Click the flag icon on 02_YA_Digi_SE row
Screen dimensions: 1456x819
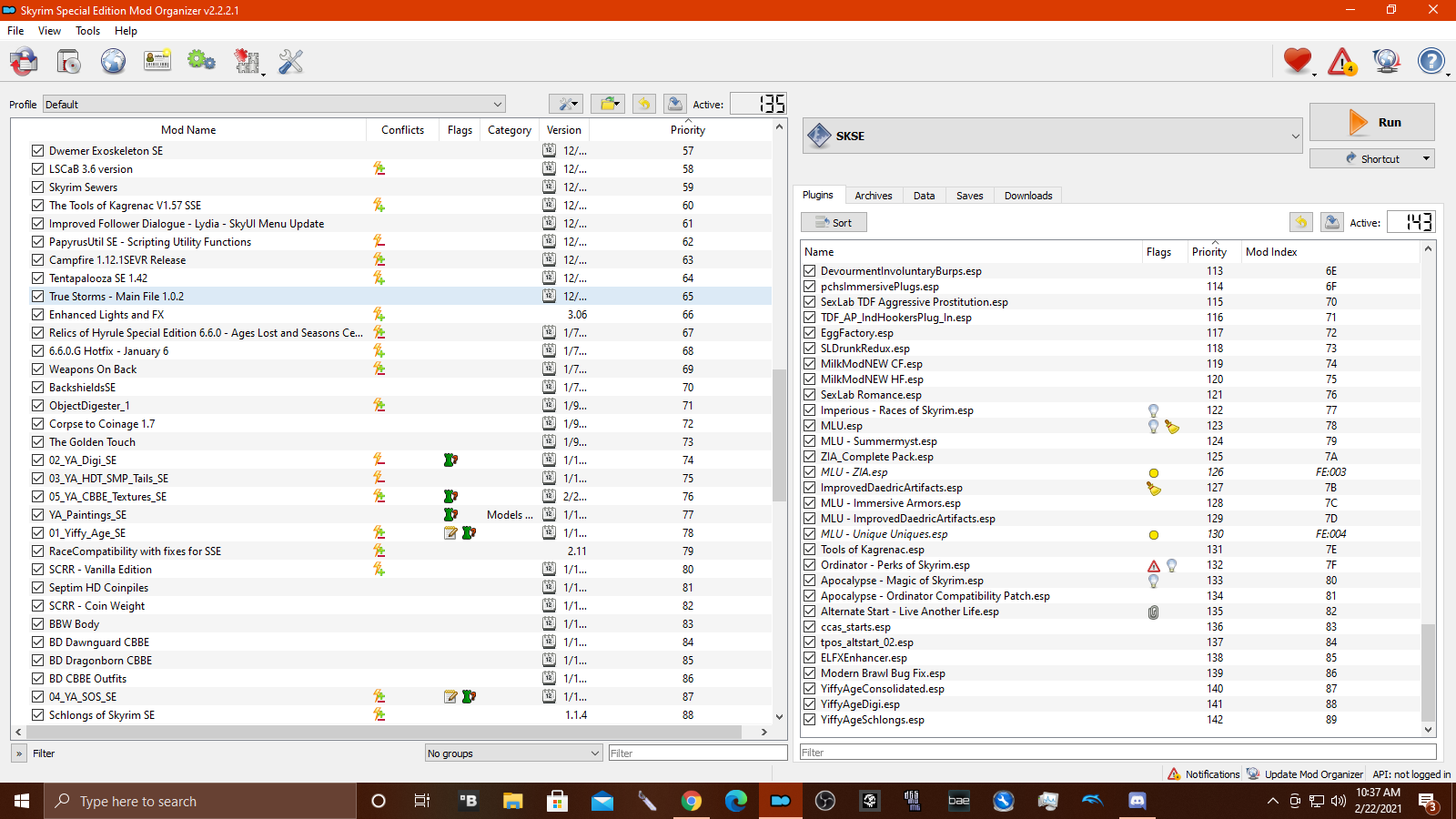[450, 460]
